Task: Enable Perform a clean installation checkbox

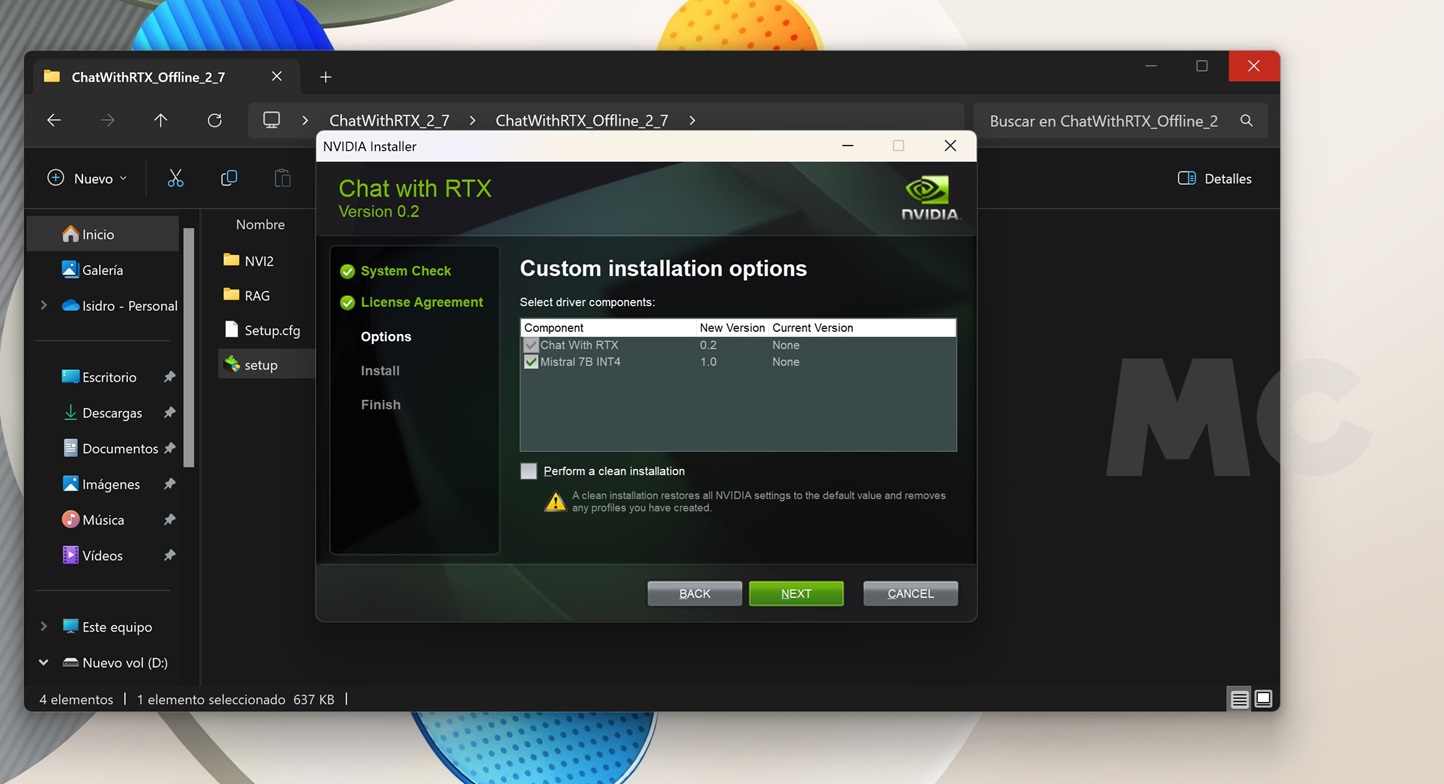Action: [x=529, y=471]
